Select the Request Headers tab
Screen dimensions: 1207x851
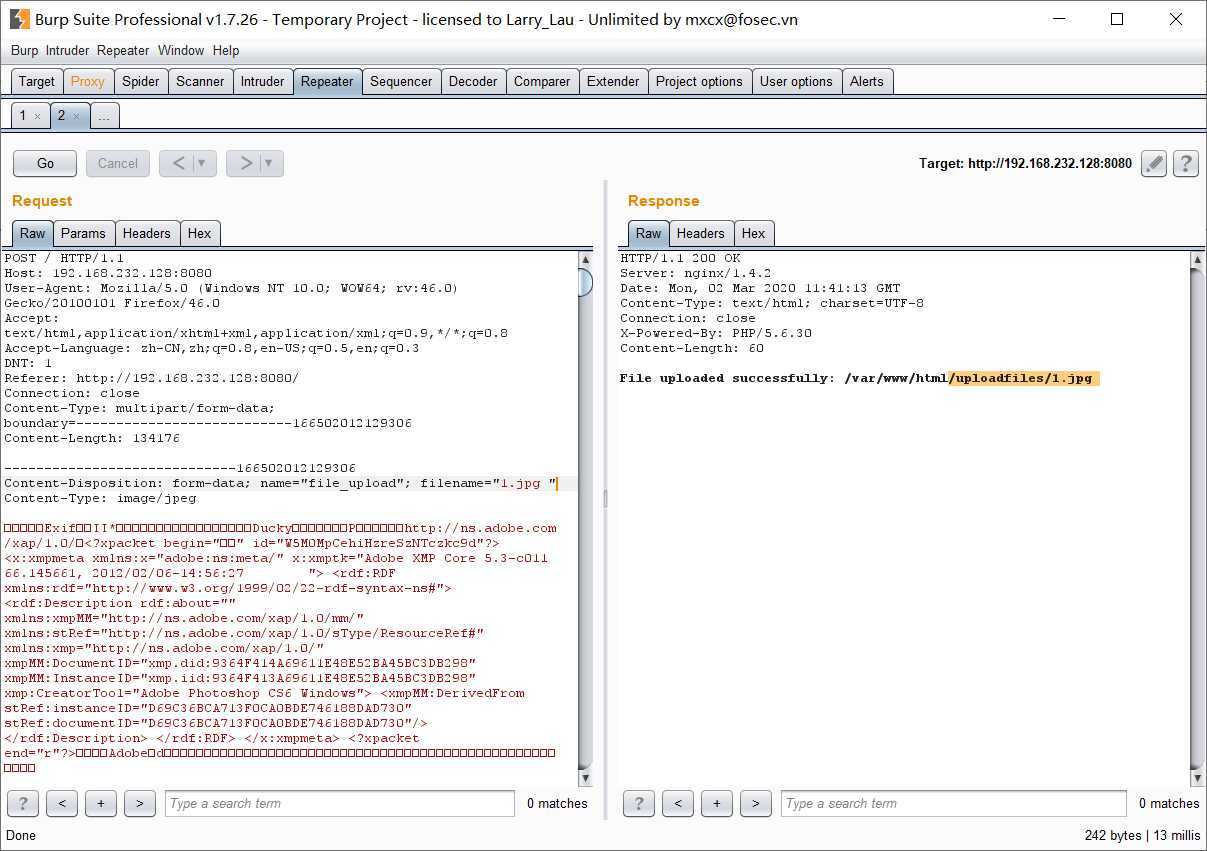click(146, 233)
